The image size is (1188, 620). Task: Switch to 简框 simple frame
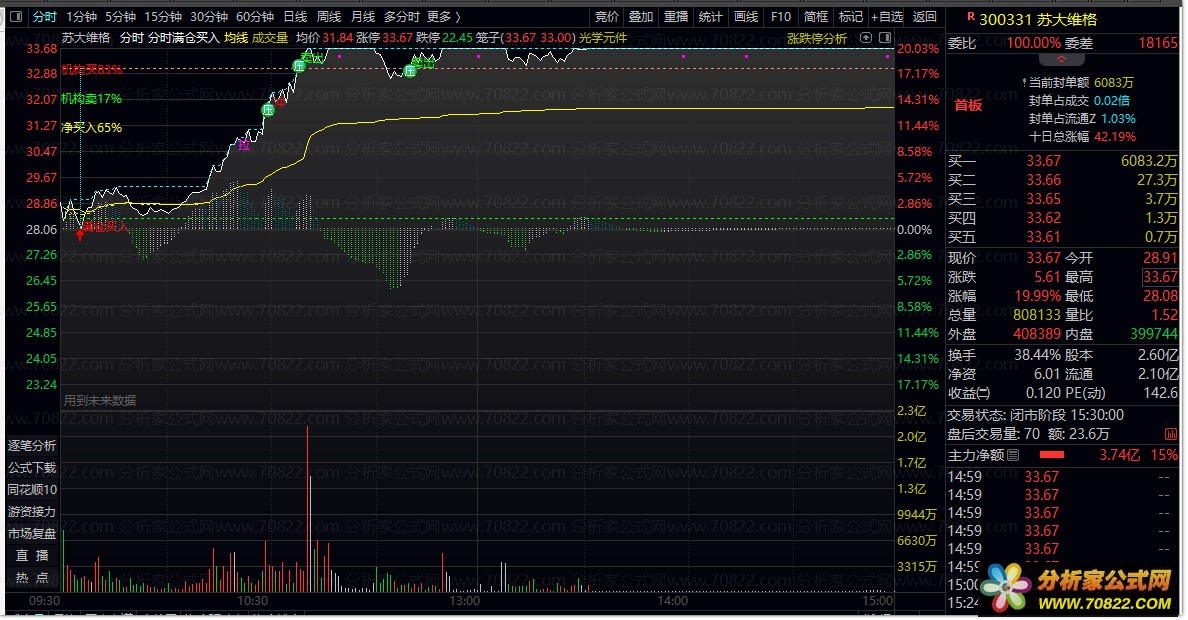tap(815, 17)
